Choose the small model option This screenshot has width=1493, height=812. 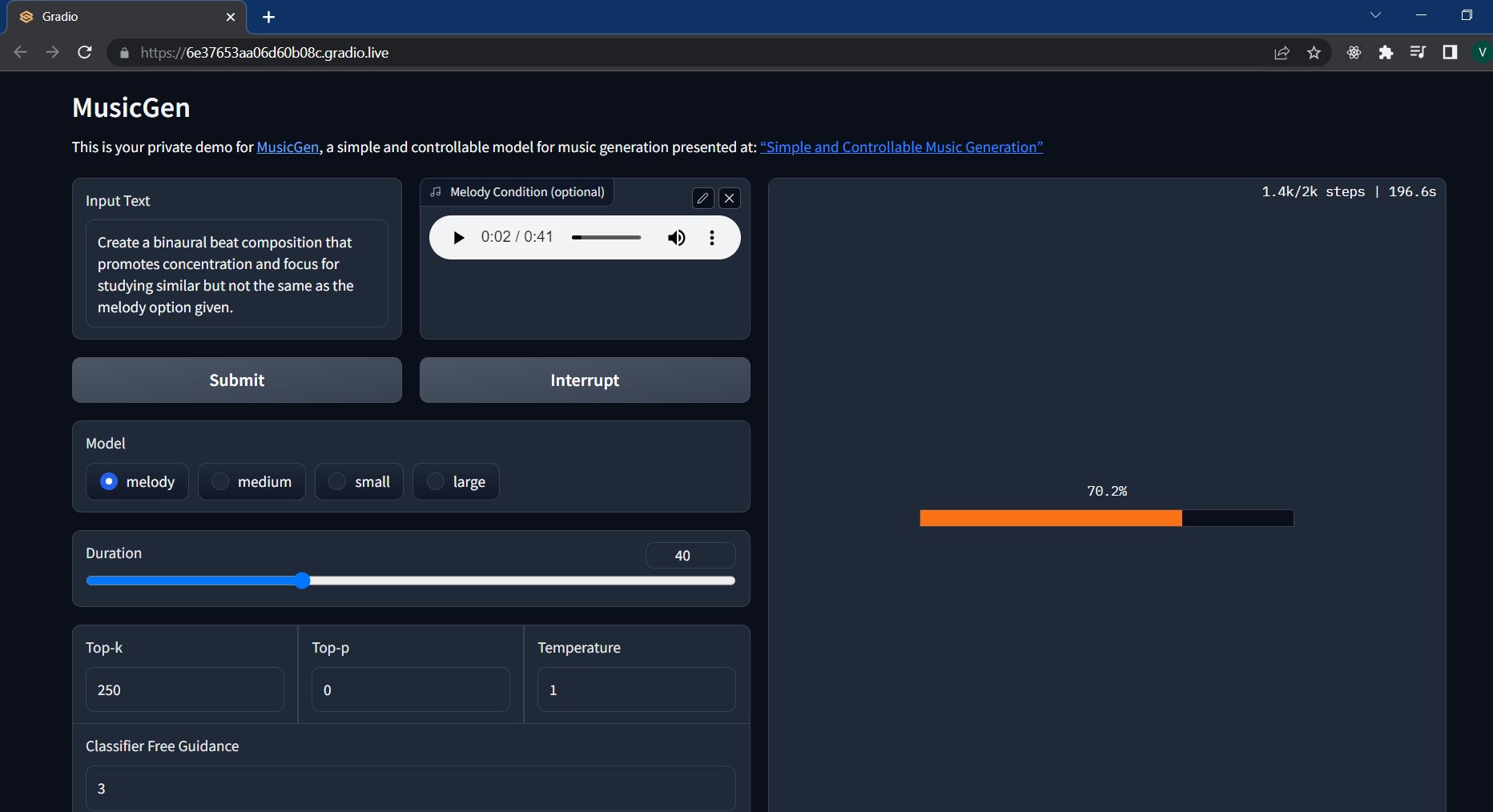coord(359,481)
